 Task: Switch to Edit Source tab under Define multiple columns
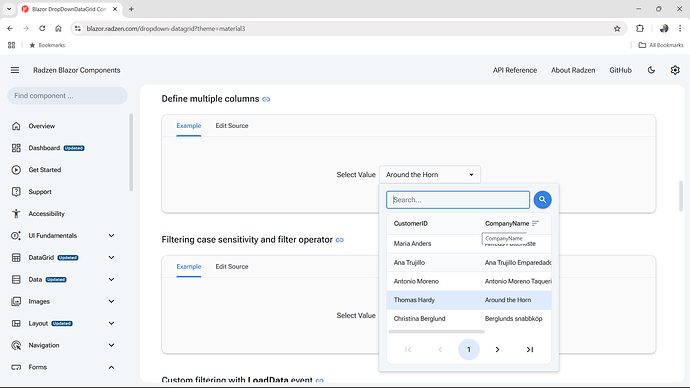[232, 126]
